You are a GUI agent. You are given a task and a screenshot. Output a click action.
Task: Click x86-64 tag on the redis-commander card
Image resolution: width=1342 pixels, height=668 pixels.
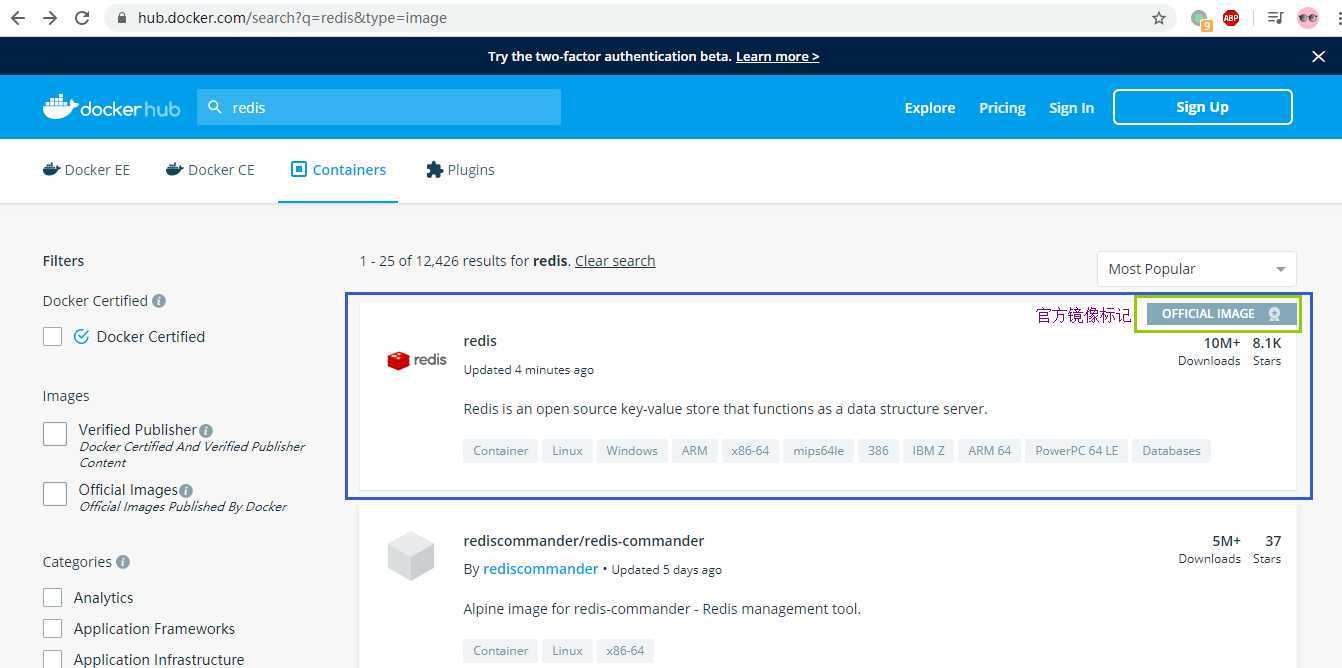coord(625,651)
